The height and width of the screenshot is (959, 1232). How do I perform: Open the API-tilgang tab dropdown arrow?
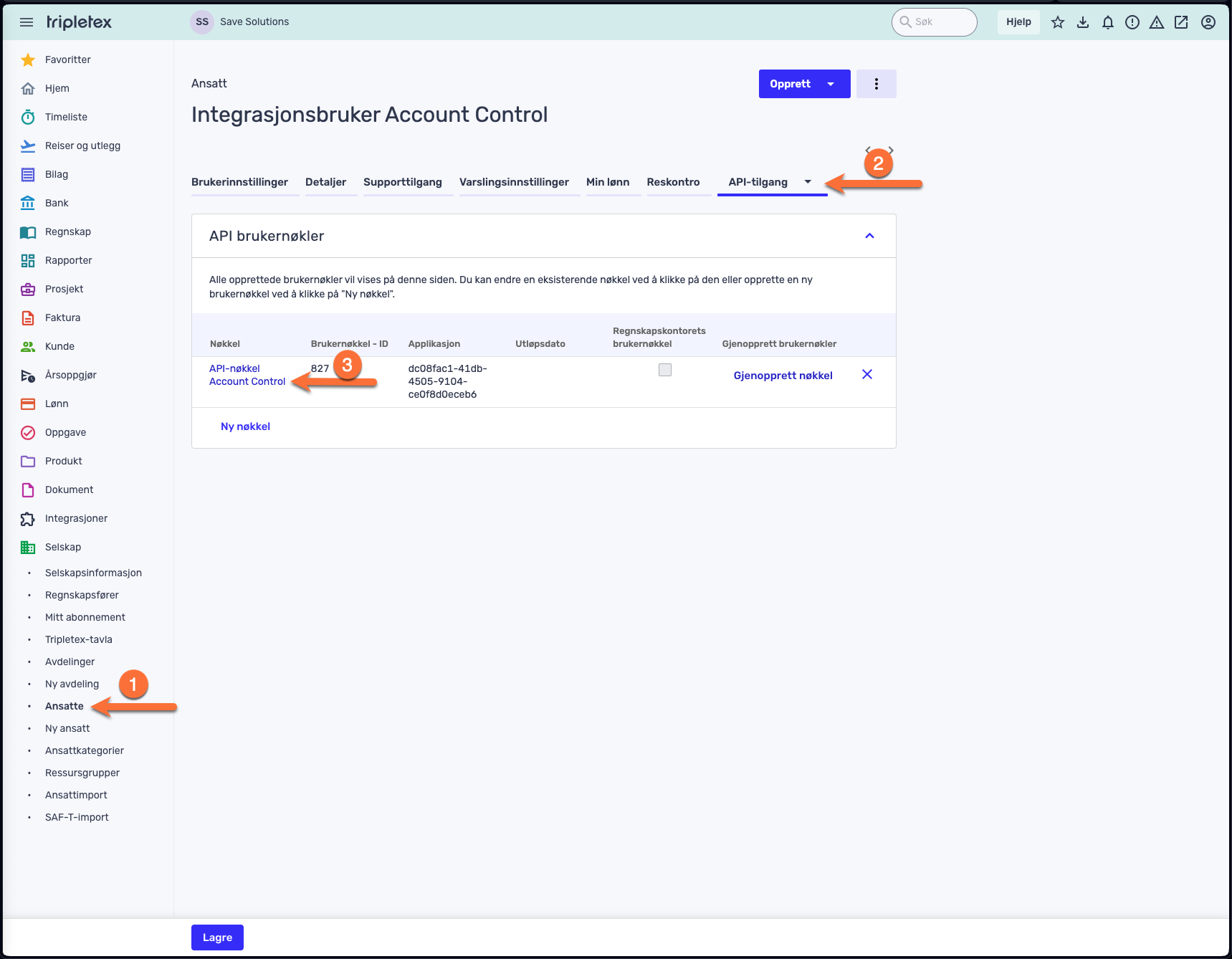tap(808, 182)
